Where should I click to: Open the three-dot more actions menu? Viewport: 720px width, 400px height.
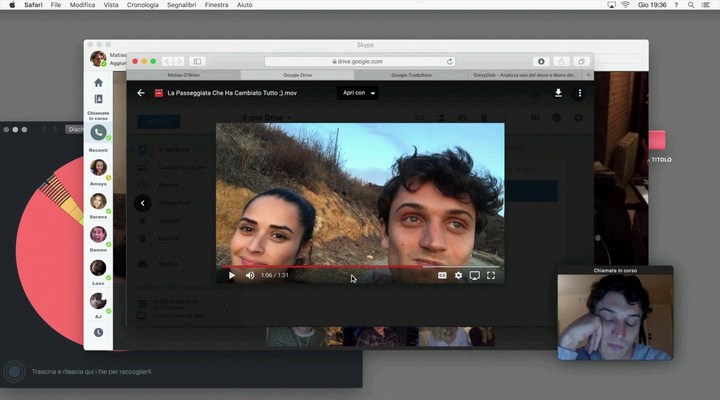point(579,93)
